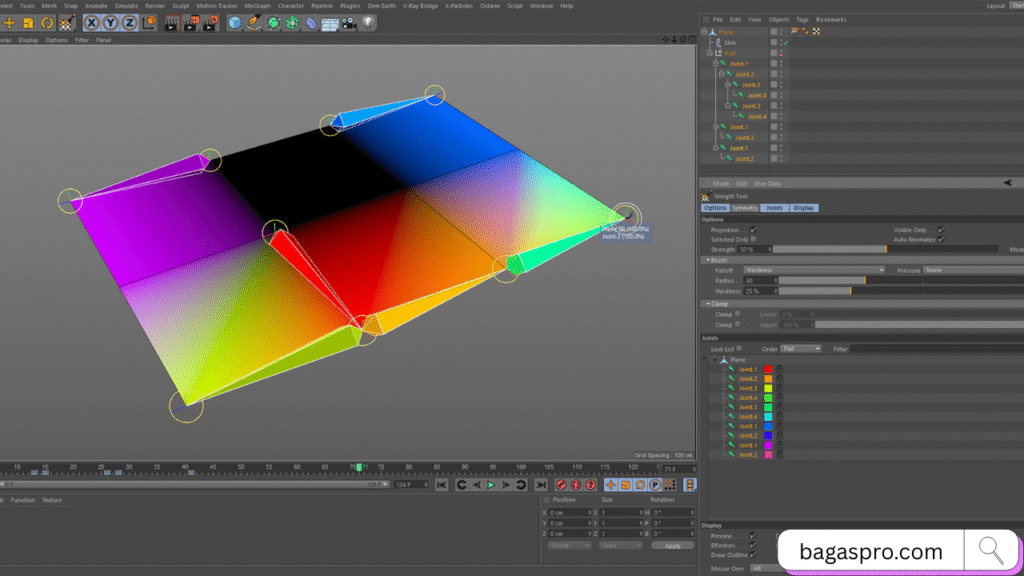Viewport: 1024px width, 576px height.
Task: Click the Strength value input field
Action: click(754, 247)
